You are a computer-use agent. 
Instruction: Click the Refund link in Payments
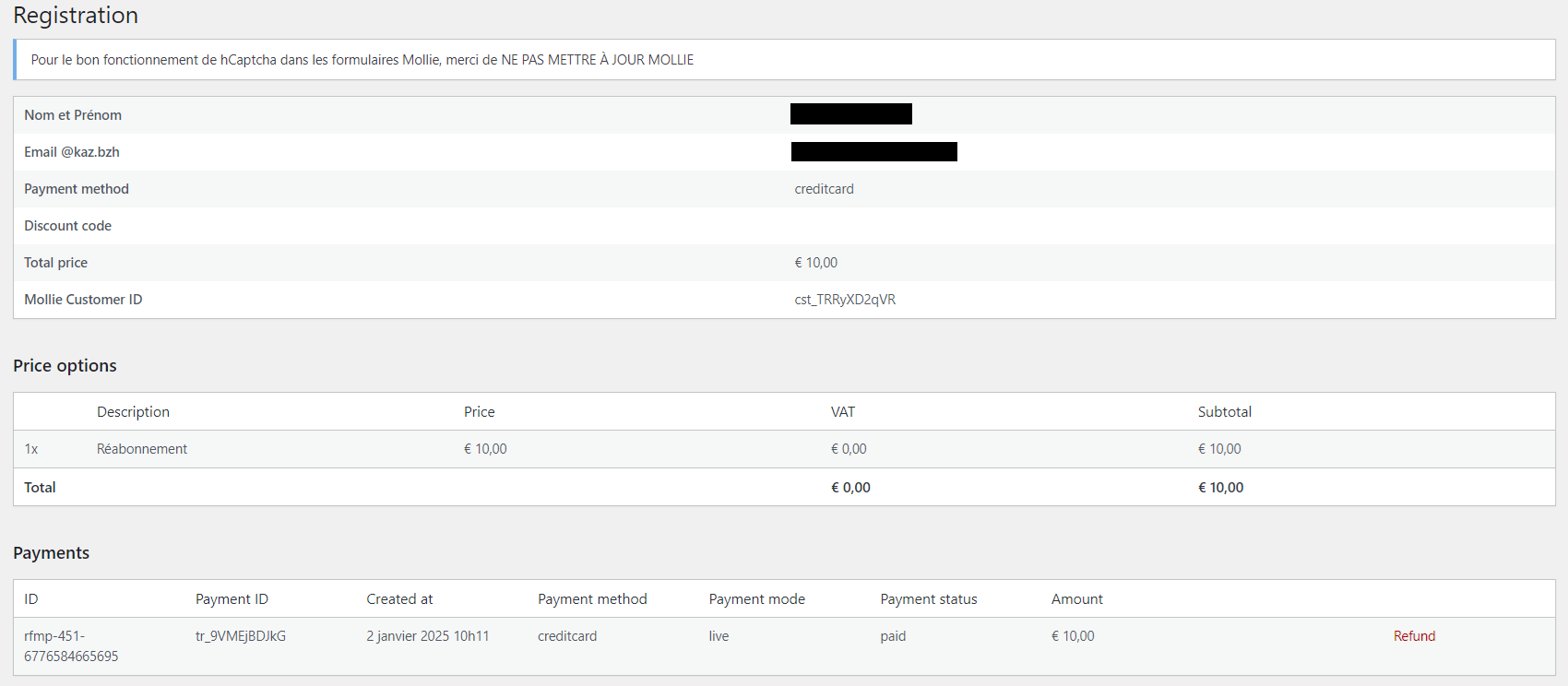[x=1414, y=636]
